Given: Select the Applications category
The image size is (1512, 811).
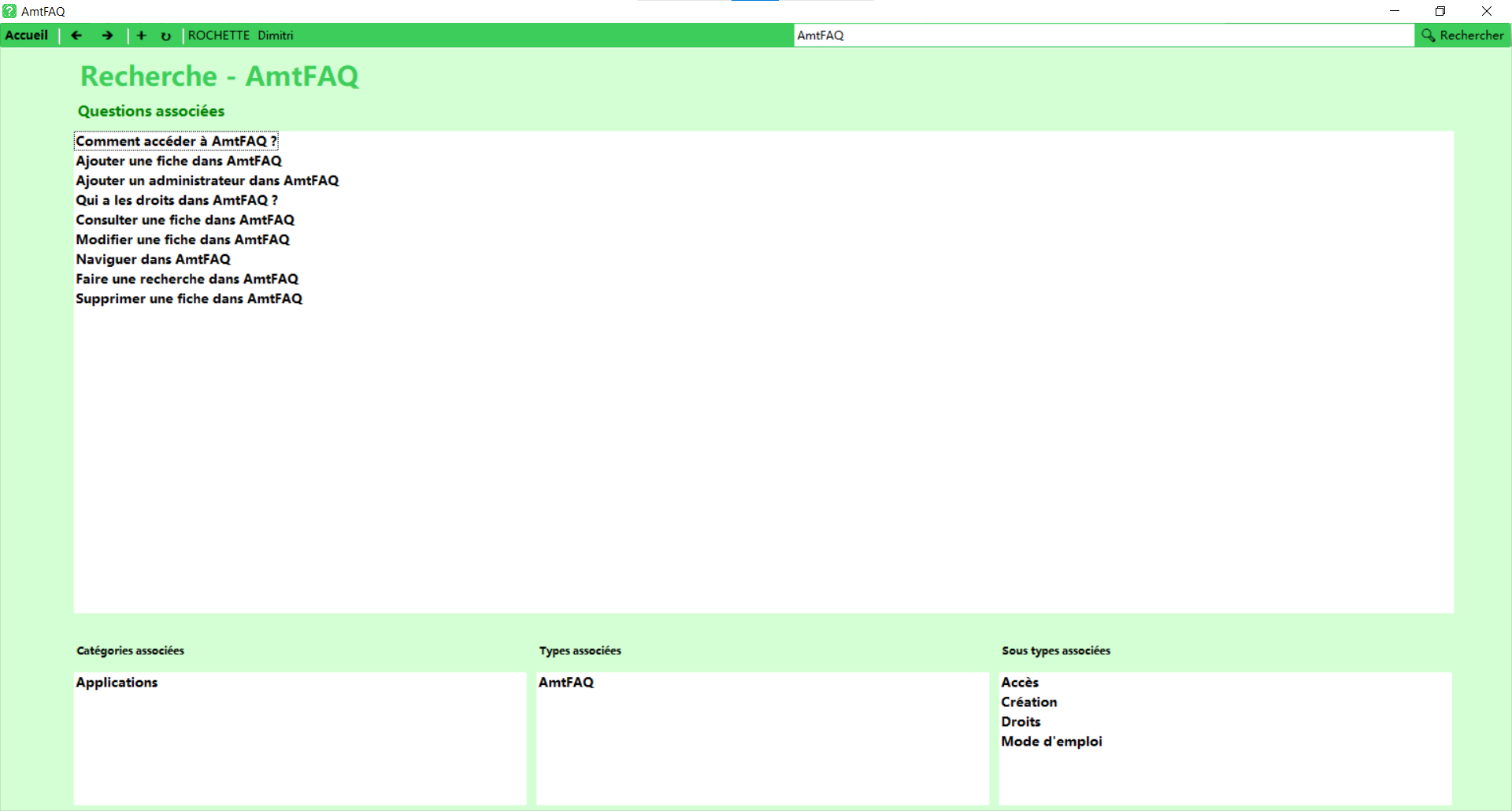Looking at the screenshot, I should [117, 683].
